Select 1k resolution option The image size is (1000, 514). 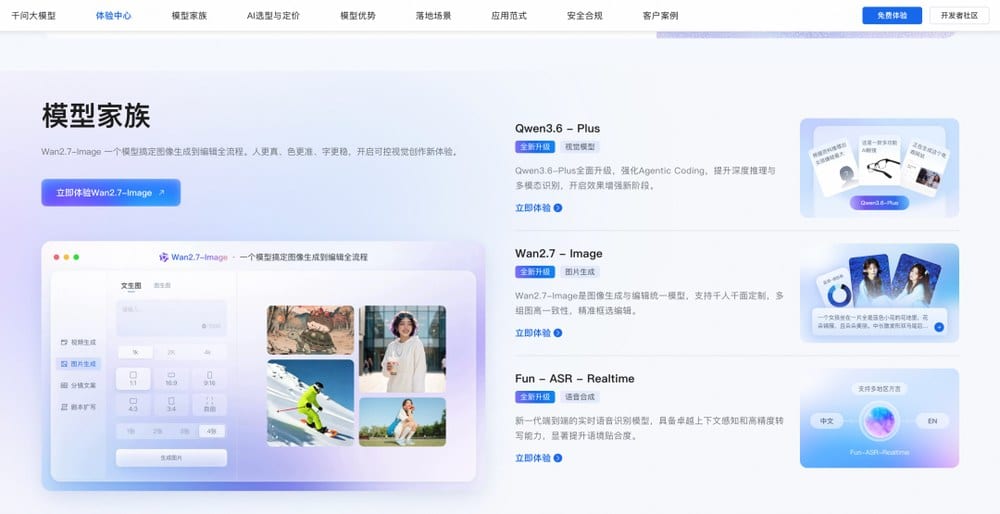coord(135,352)
